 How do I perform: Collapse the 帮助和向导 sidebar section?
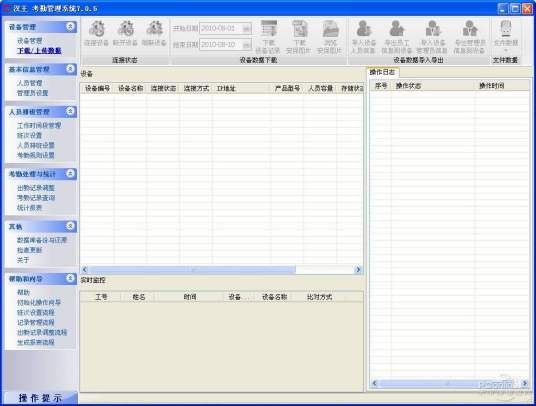(x=70, y=279)
